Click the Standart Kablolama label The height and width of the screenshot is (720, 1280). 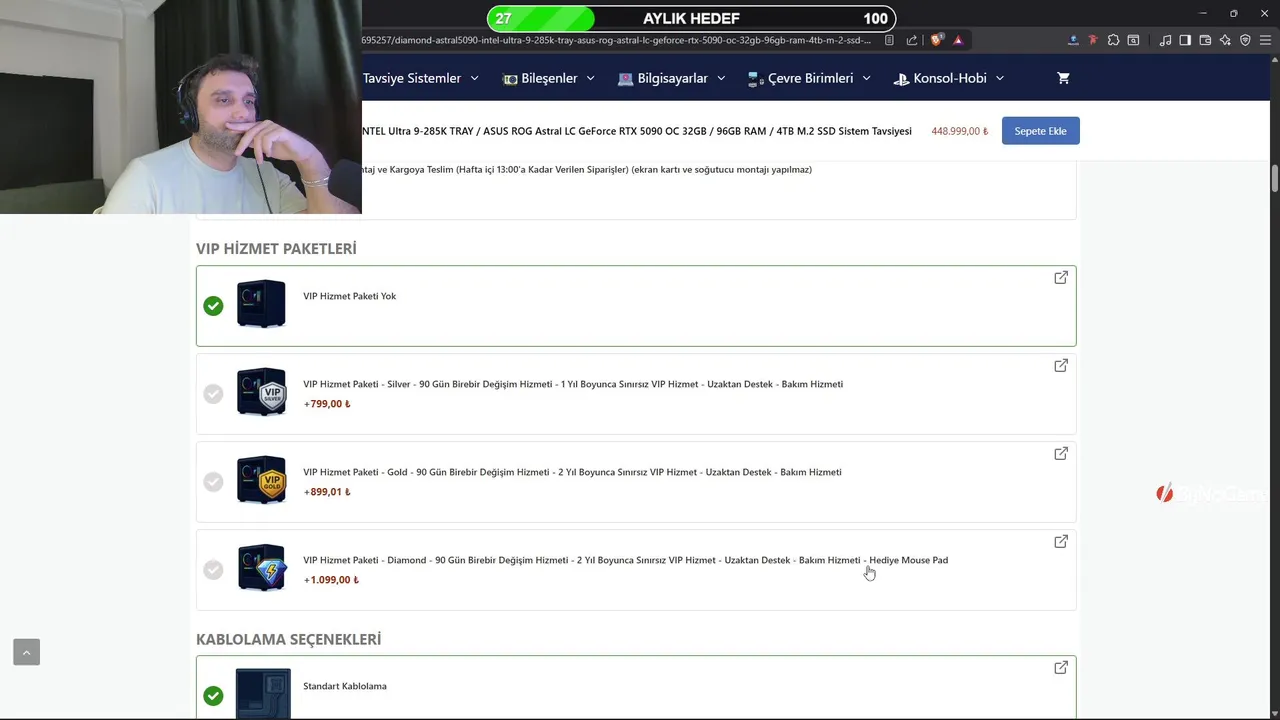345,686
